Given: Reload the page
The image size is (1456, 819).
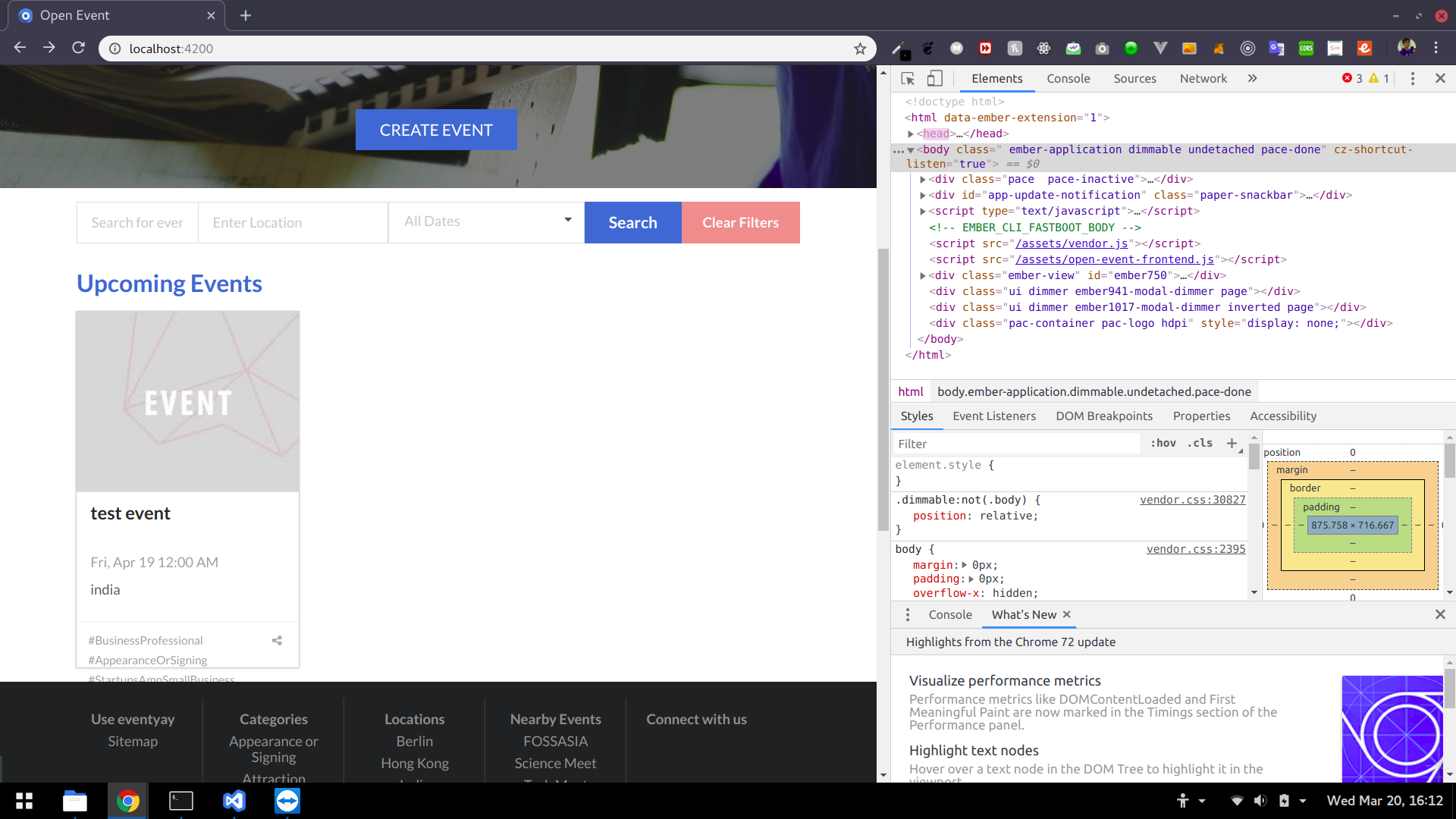Looking at the screenshot, I should click(x=78, y=48).
